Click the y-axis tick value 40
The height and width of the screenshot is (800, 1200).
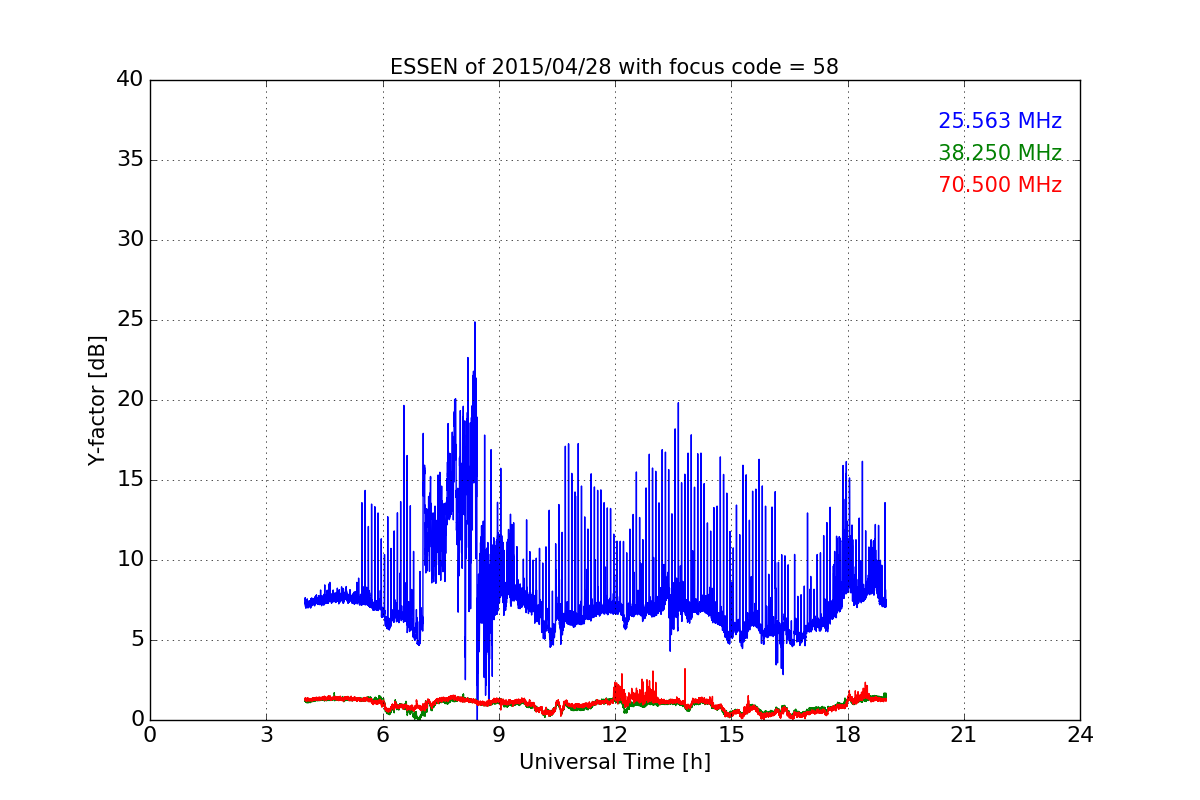tap(130, 79)
